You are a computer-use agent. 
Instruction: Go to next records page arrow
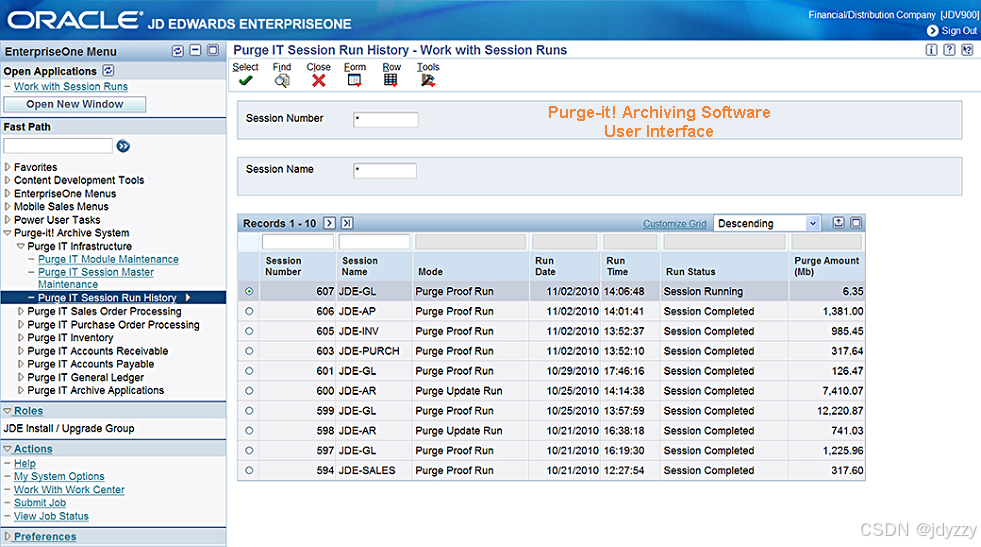coord(330,223)
